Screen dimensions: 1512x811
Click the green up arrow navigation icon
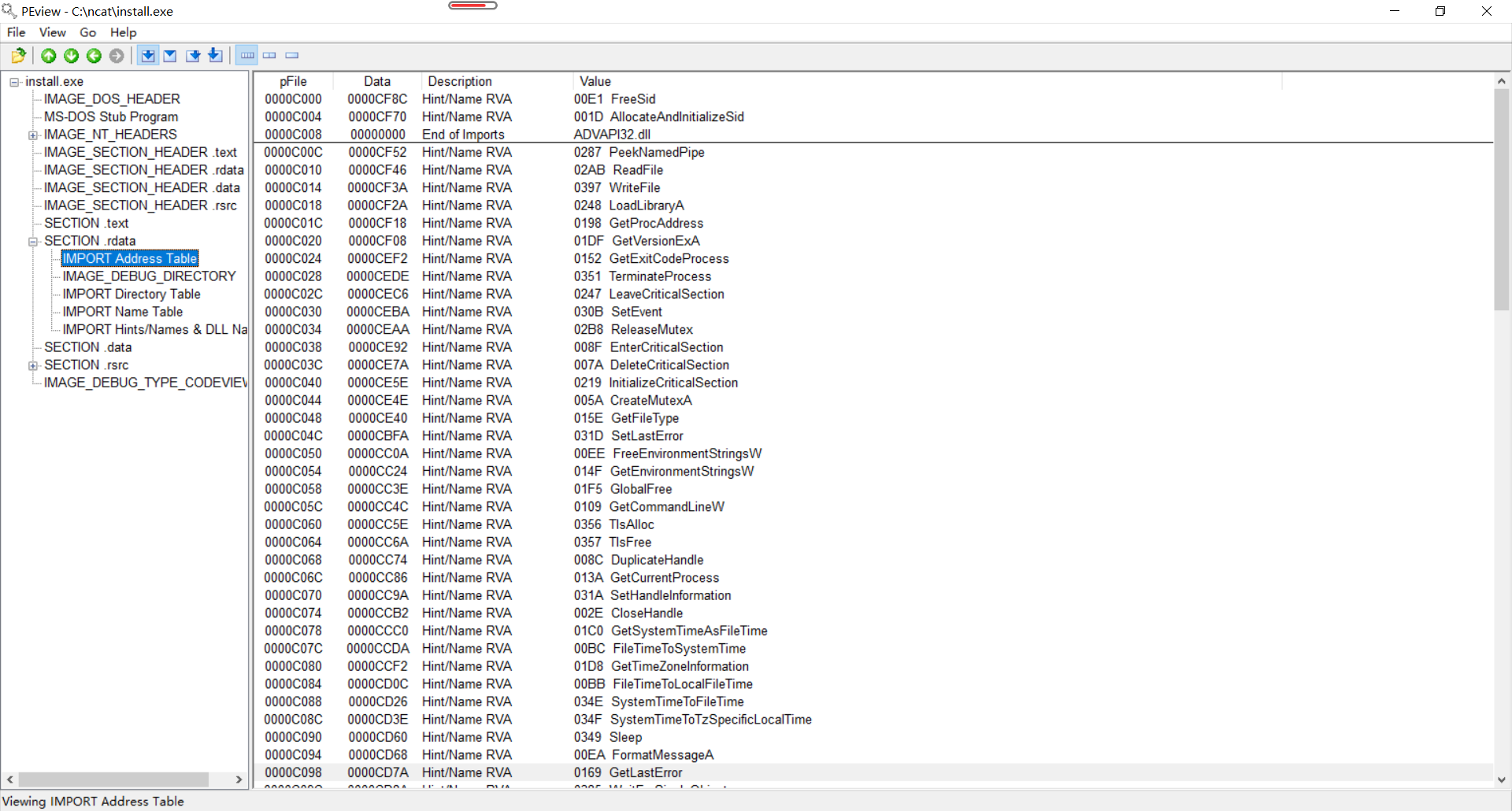(49, 56)
